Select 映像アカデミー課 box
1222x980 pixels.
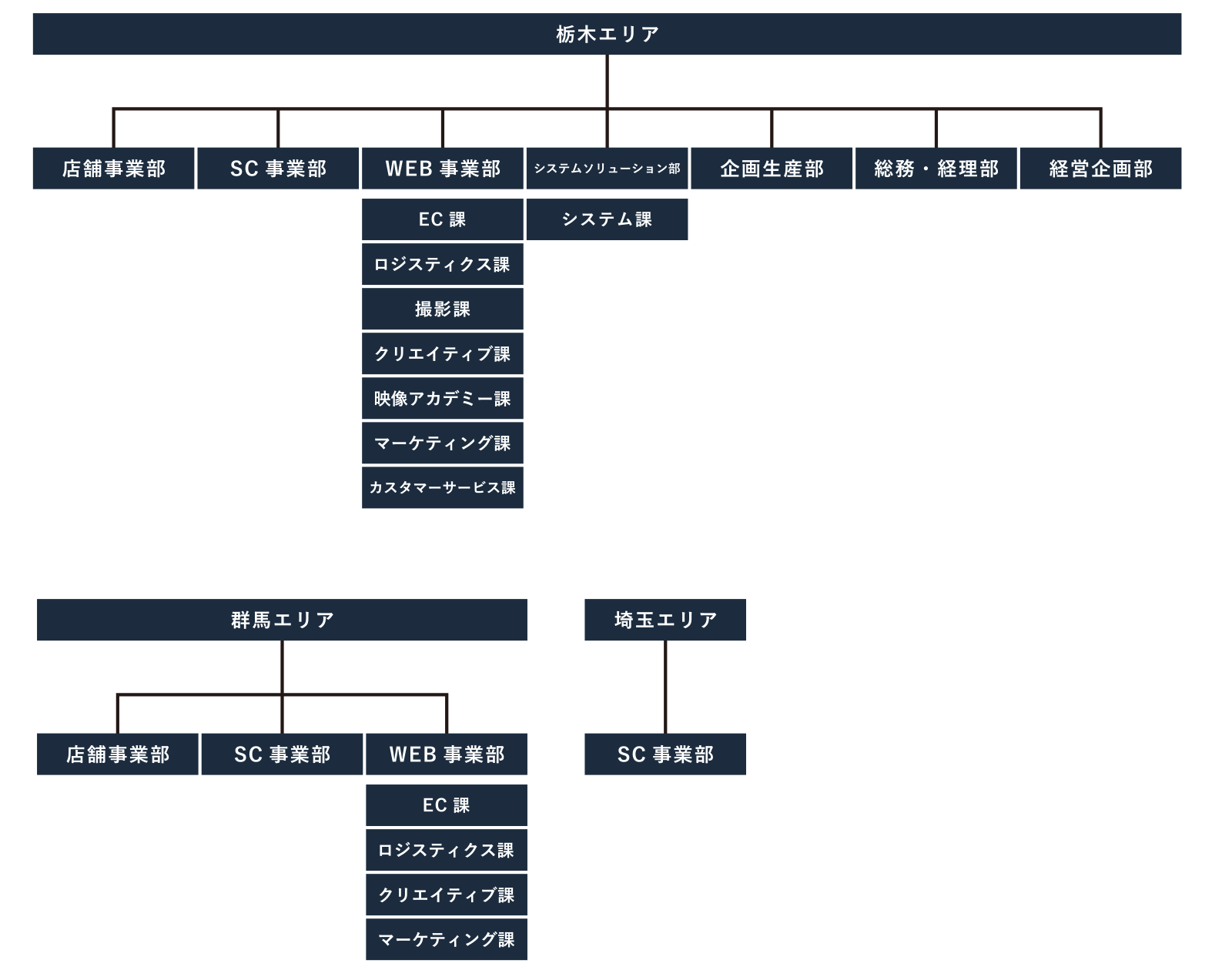pos(443,398)
